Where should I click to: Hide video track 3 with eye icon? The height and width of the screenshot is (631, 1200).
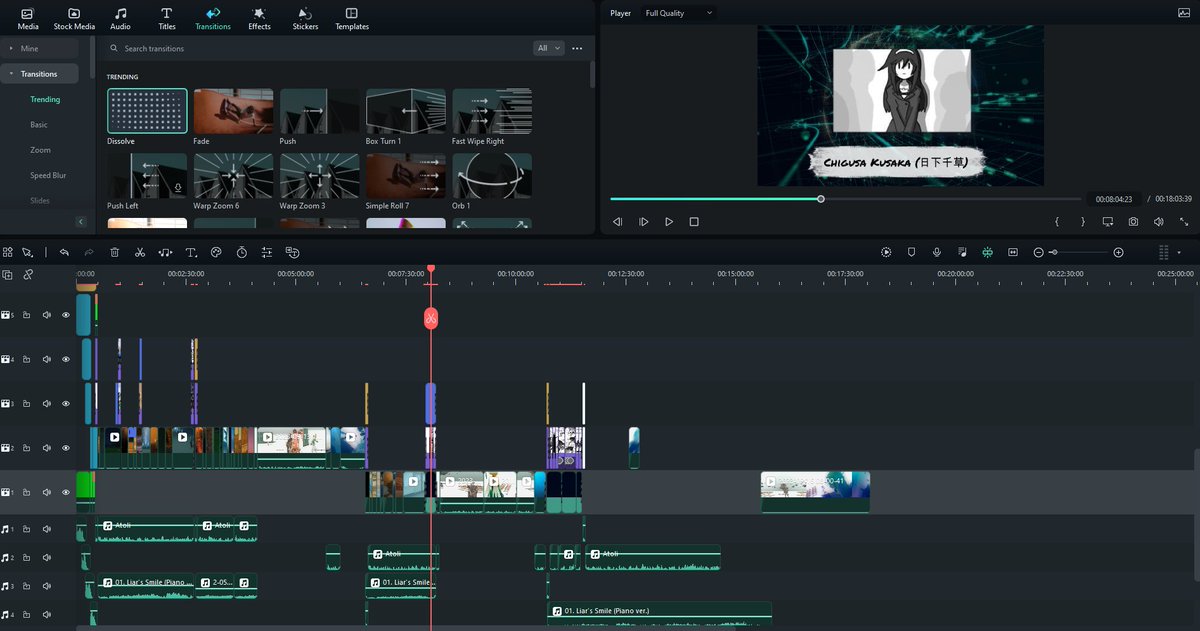point(66,404)
